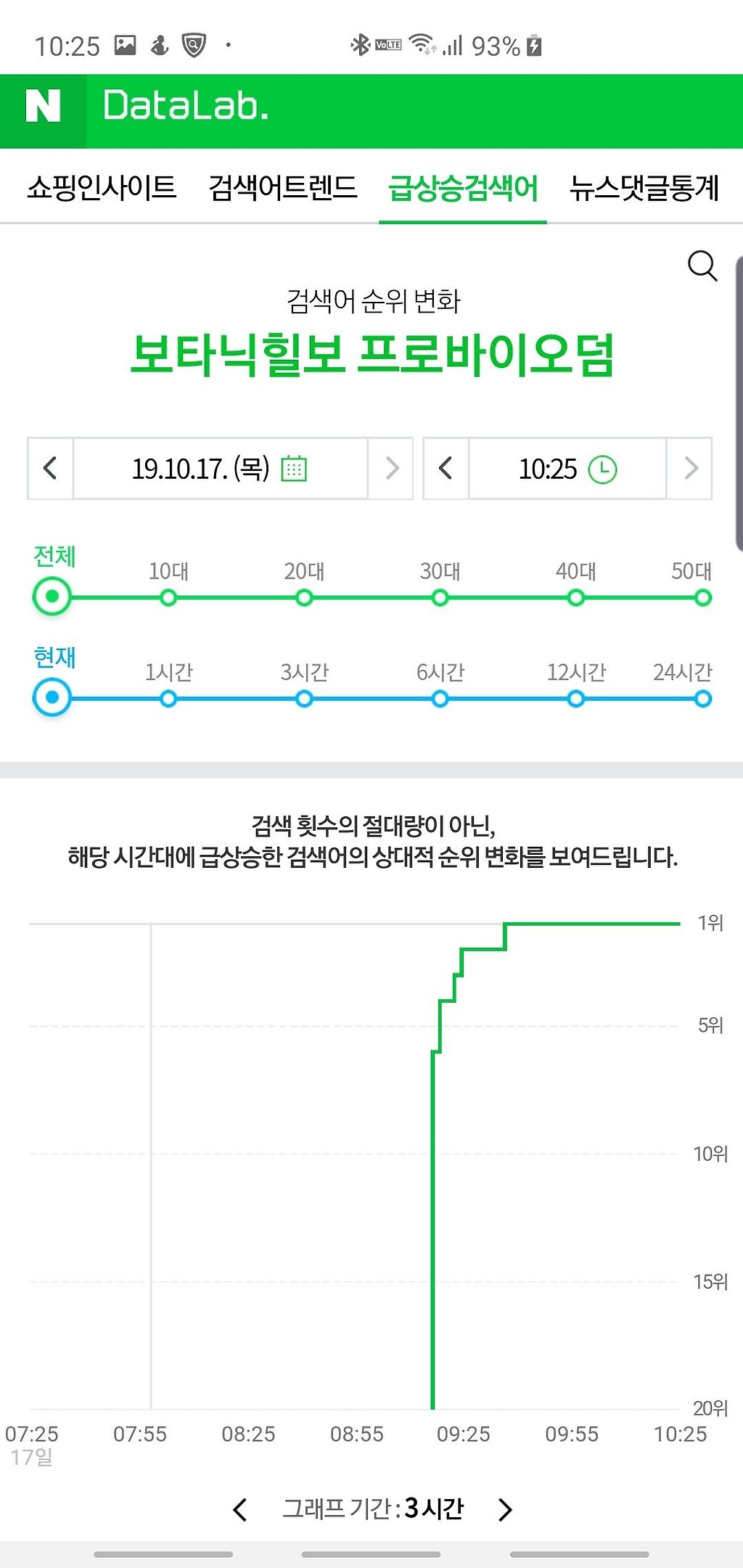
Task: Select the 40대 age group point
Action: coord(576,598)
